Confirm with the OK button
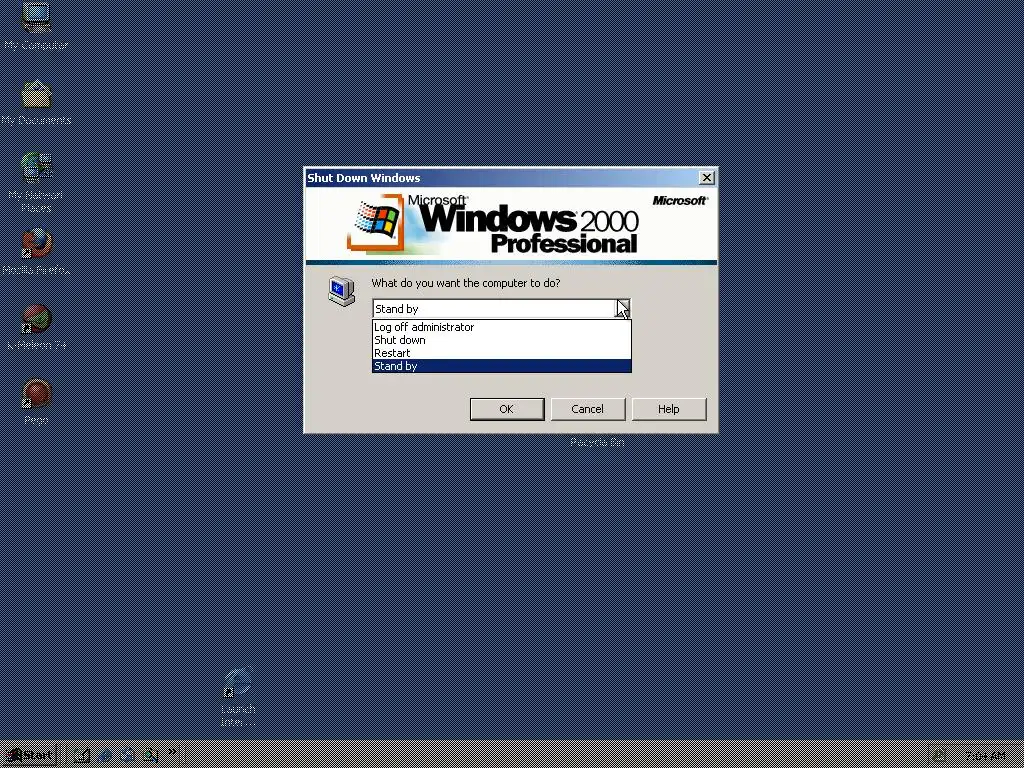 point(507,409)
